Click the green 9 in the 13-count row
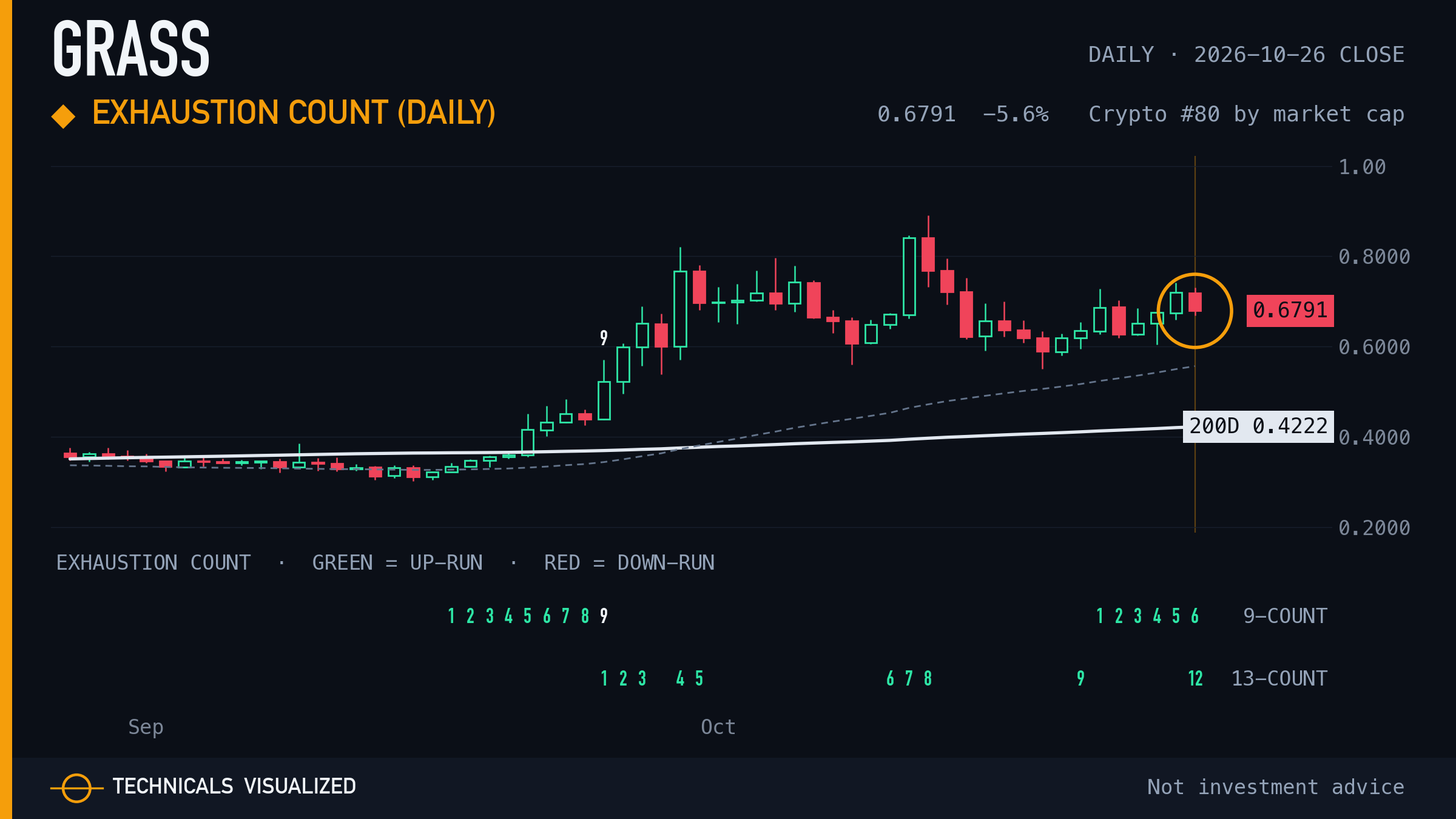 point(1080,678)
